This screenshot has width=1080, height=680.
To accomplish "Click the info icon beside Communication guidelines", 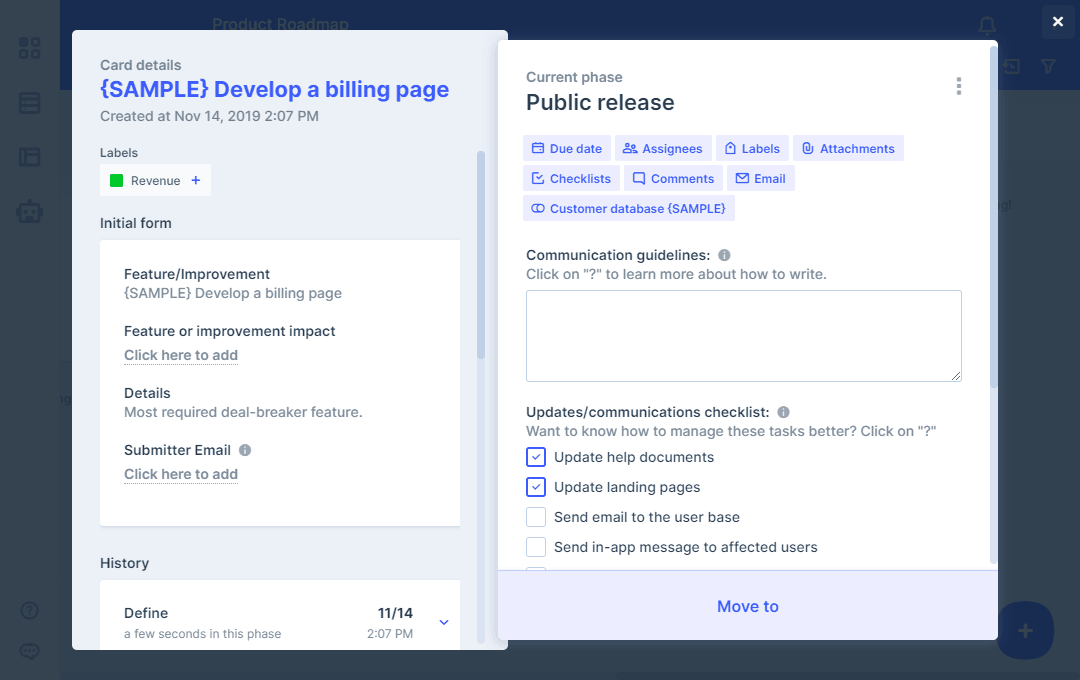I will coord(724,255).
